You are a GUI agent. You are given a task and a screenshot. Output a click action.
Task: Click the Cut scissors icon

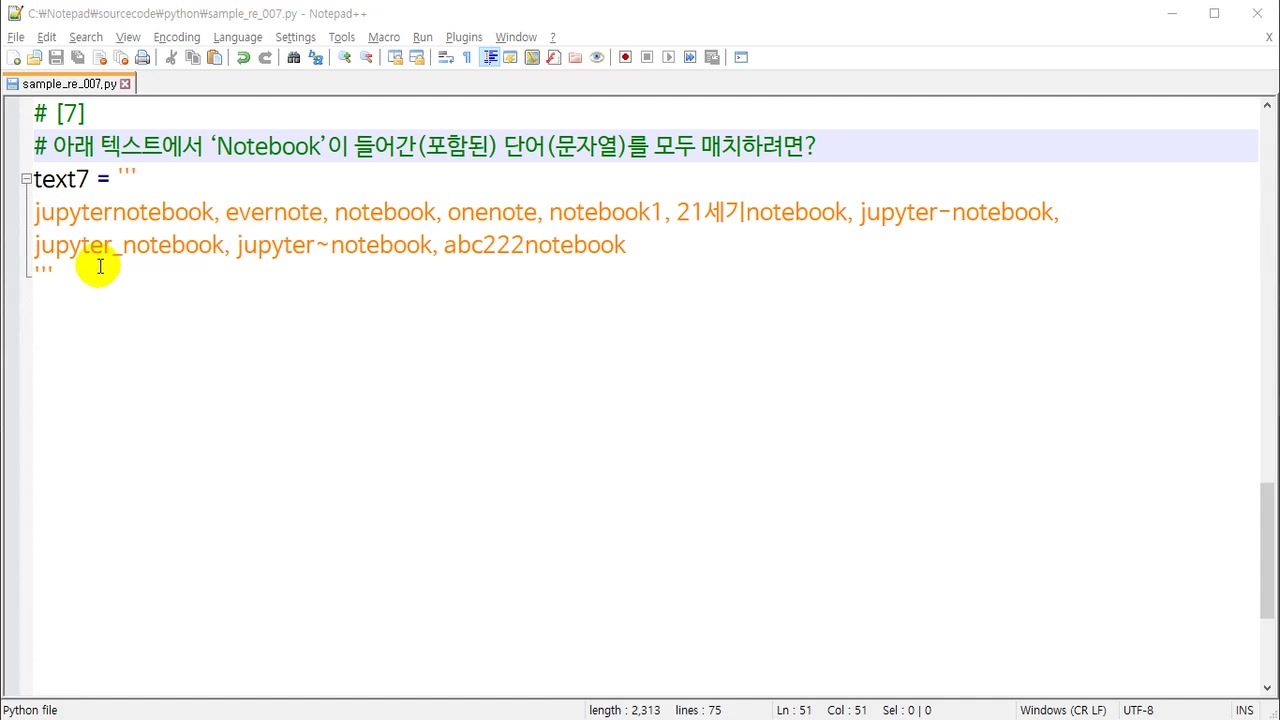tap(171, 58)
